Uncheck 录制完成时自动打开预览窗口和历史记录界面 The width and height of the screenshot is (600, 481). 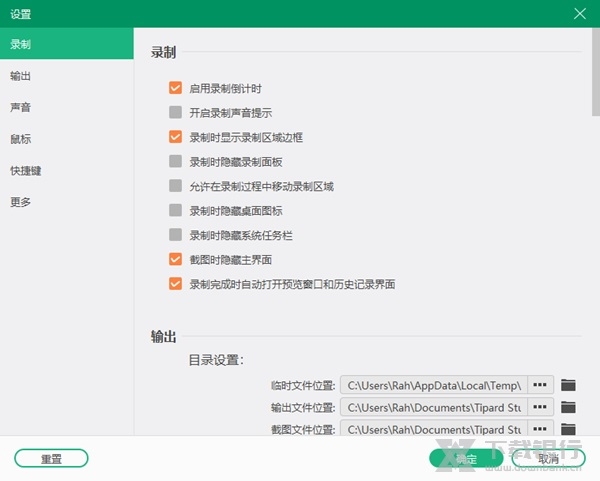point(175,284)
